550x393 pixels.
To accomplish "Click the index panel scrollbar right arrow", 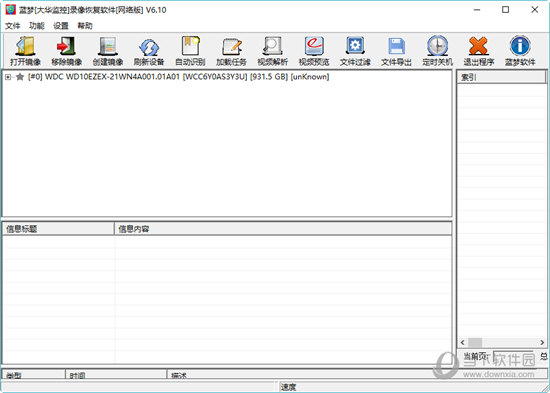I will pyautogui.click(x=542, y=342).
